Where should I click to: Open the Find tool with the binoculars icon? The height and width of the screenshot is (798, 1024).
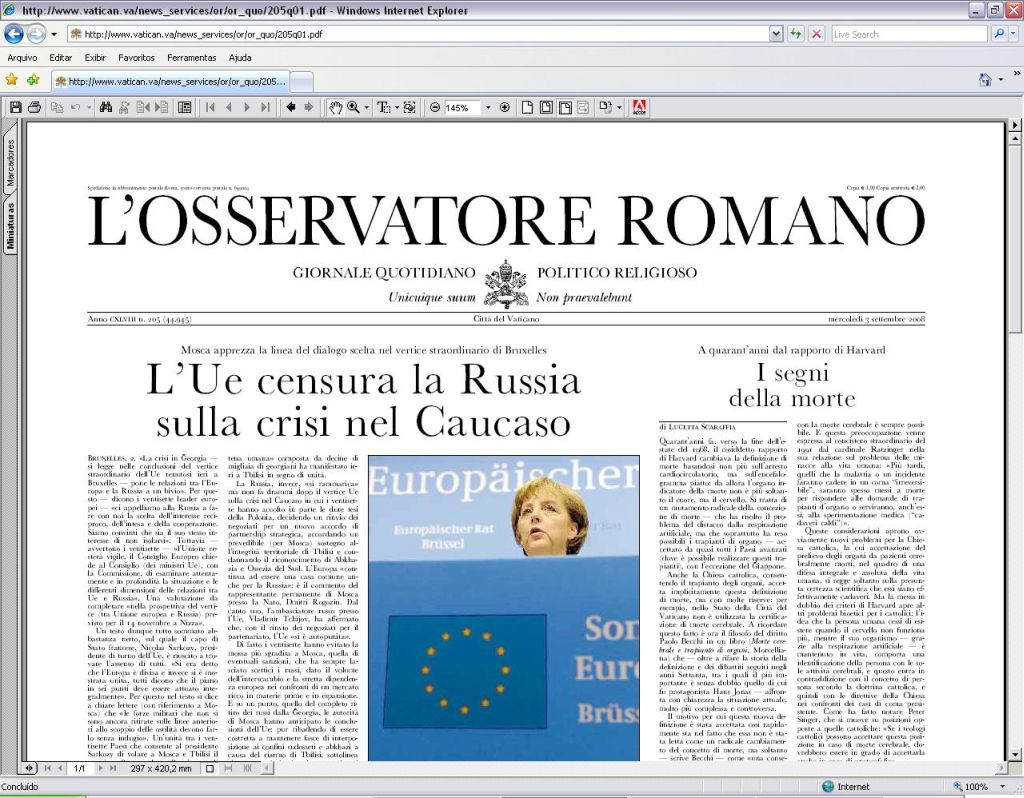pos(104,107)
